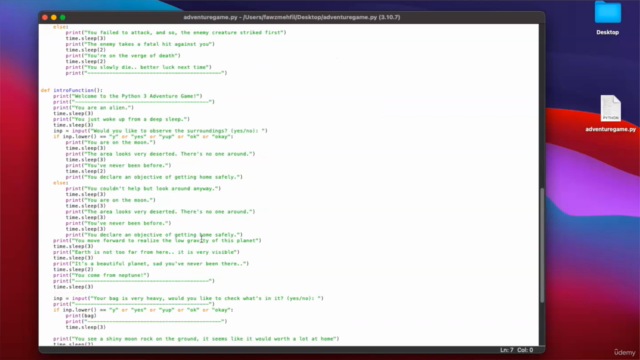Image resolution: width=640 pixels, height=360 pixels.
Task: Click the line "It's a beautiful planet, sad you've never been there"
Action: [151, 264]
